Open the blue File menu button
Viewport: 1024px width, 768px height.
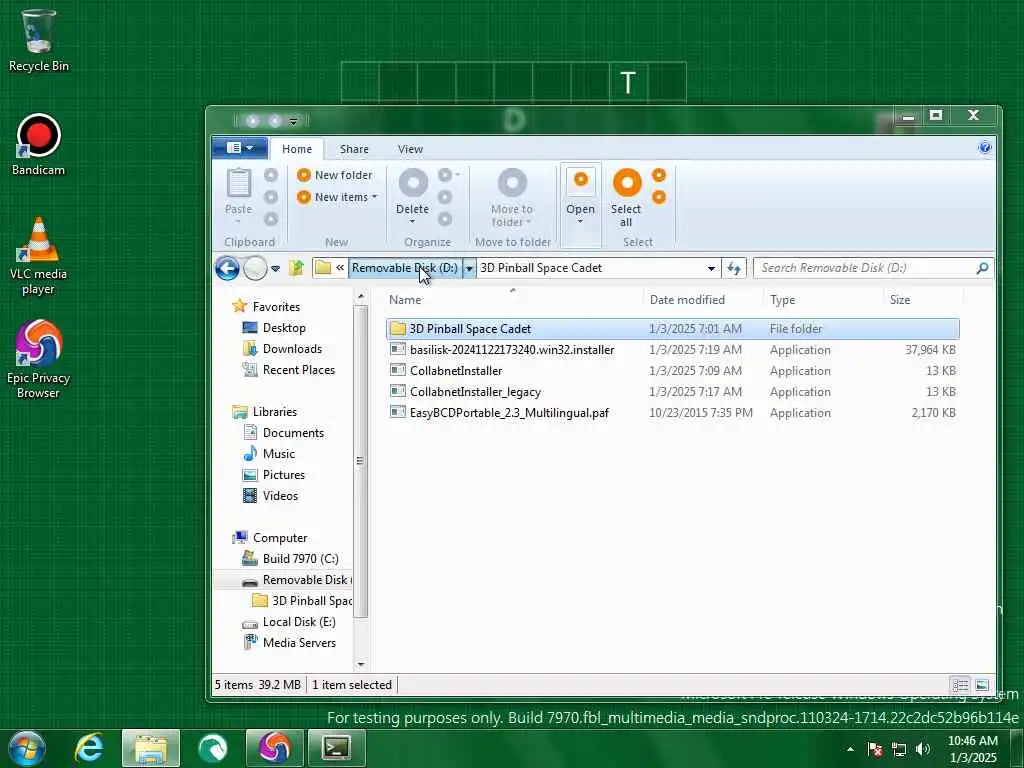click(x=240, y=148)
